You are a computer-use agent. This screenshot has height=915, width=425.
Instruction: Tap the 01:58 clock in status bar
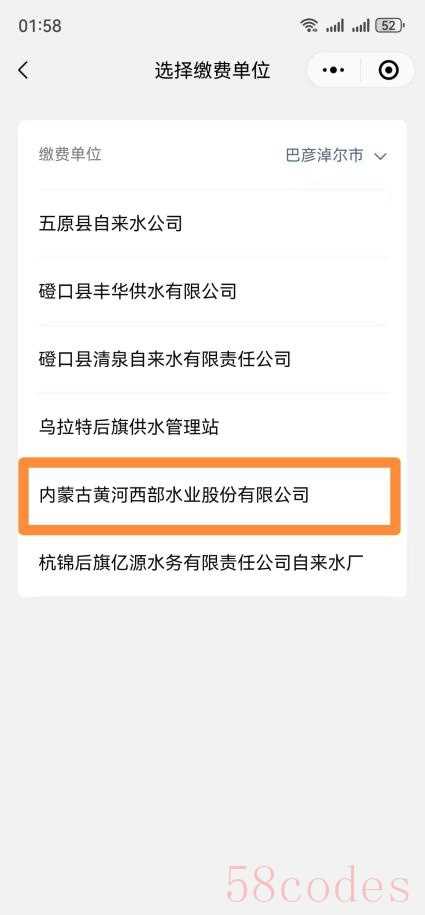(x=40, y=25)
